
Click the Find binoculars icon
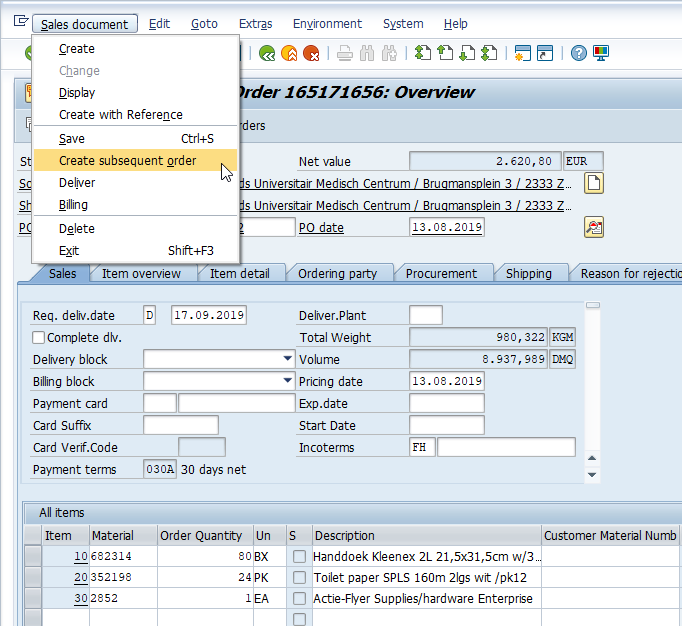point(367,54)
